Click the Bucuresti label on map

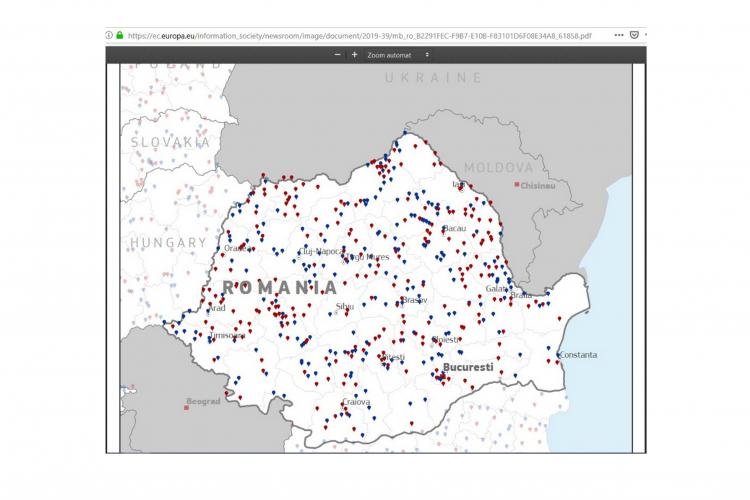pos(468,368)
